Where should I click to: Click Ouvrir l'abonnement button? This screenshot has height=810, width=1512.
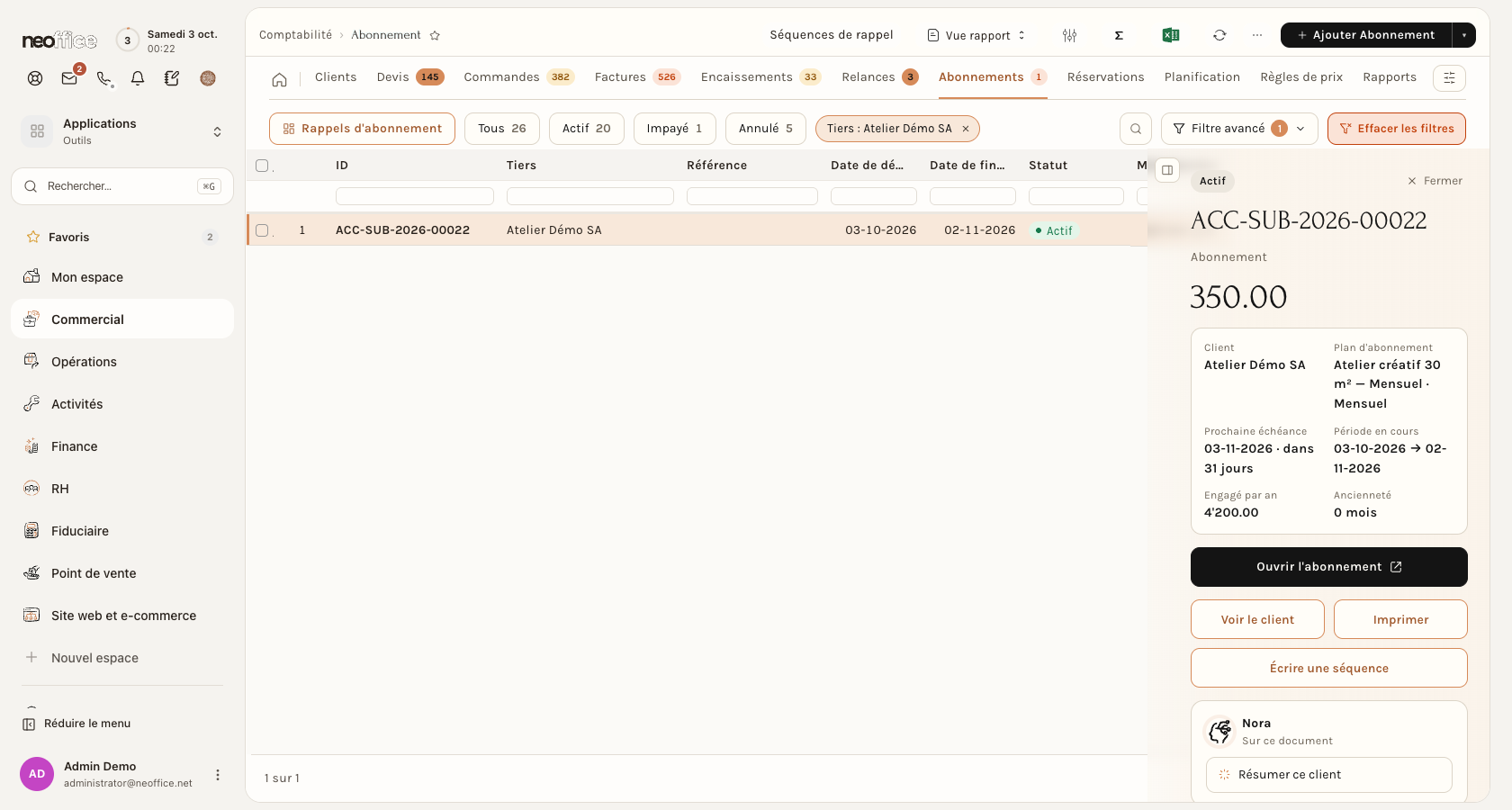pyautogui.click(x=1328, y=567)
